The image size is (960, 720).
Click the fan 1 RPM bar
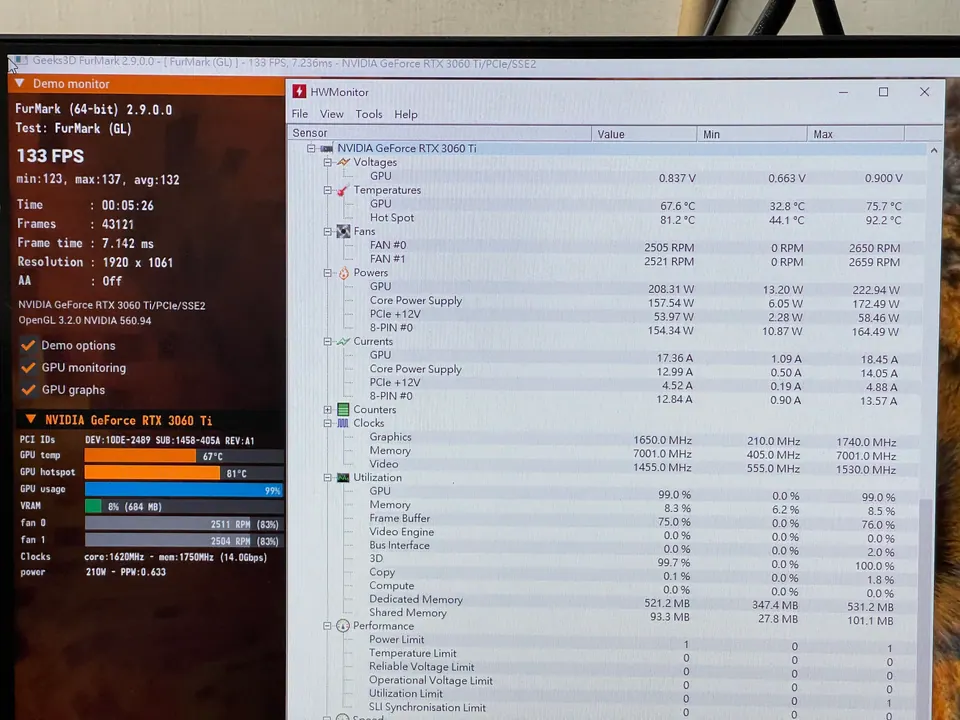point(184,540)
